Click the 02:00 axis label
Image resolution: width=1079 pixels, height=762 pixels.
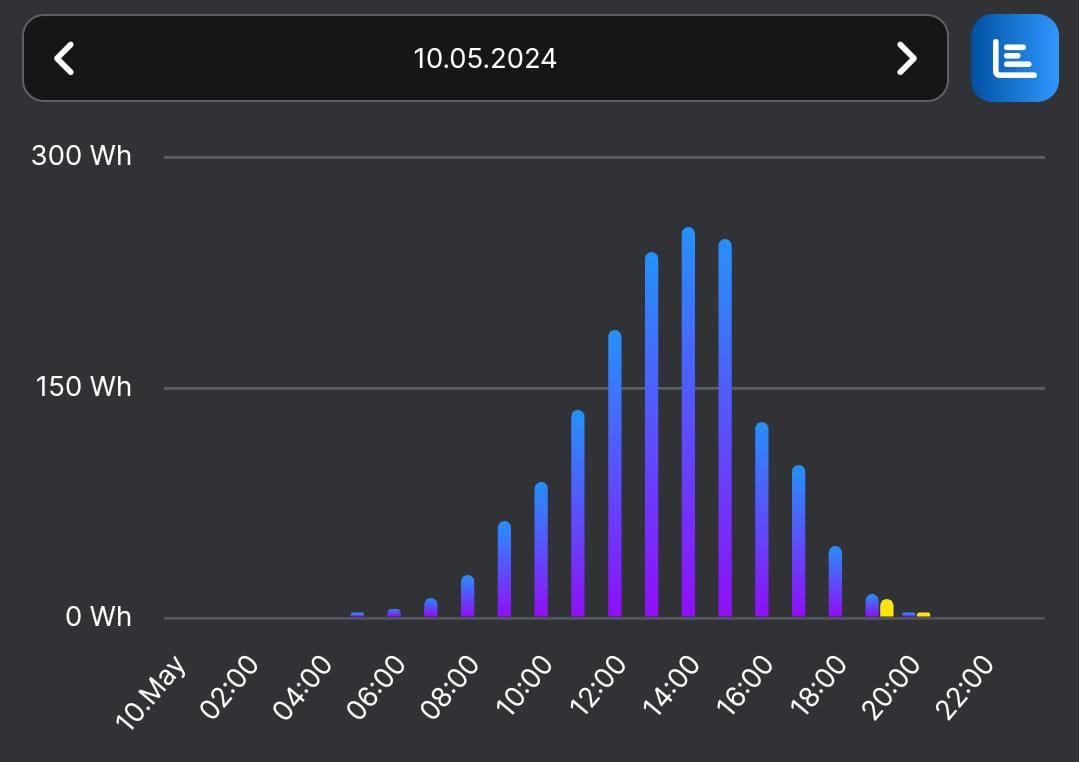pos(228,687)
